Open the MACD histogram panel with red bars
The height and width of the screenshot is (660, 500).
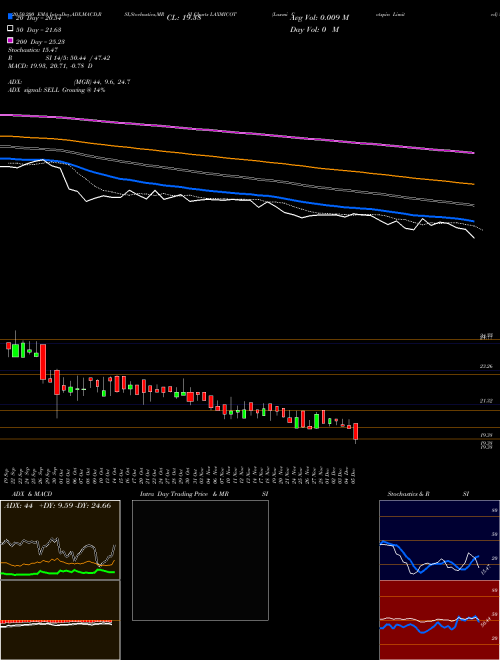60,620
